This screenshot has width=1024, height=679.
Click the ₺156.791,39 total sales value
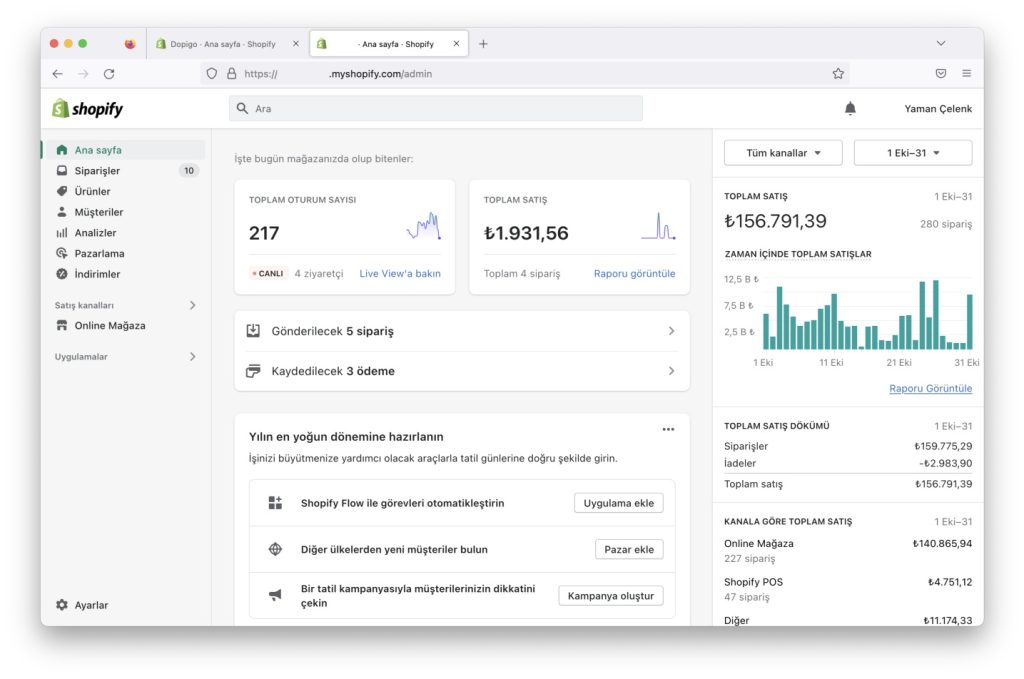tap(775, 221)
